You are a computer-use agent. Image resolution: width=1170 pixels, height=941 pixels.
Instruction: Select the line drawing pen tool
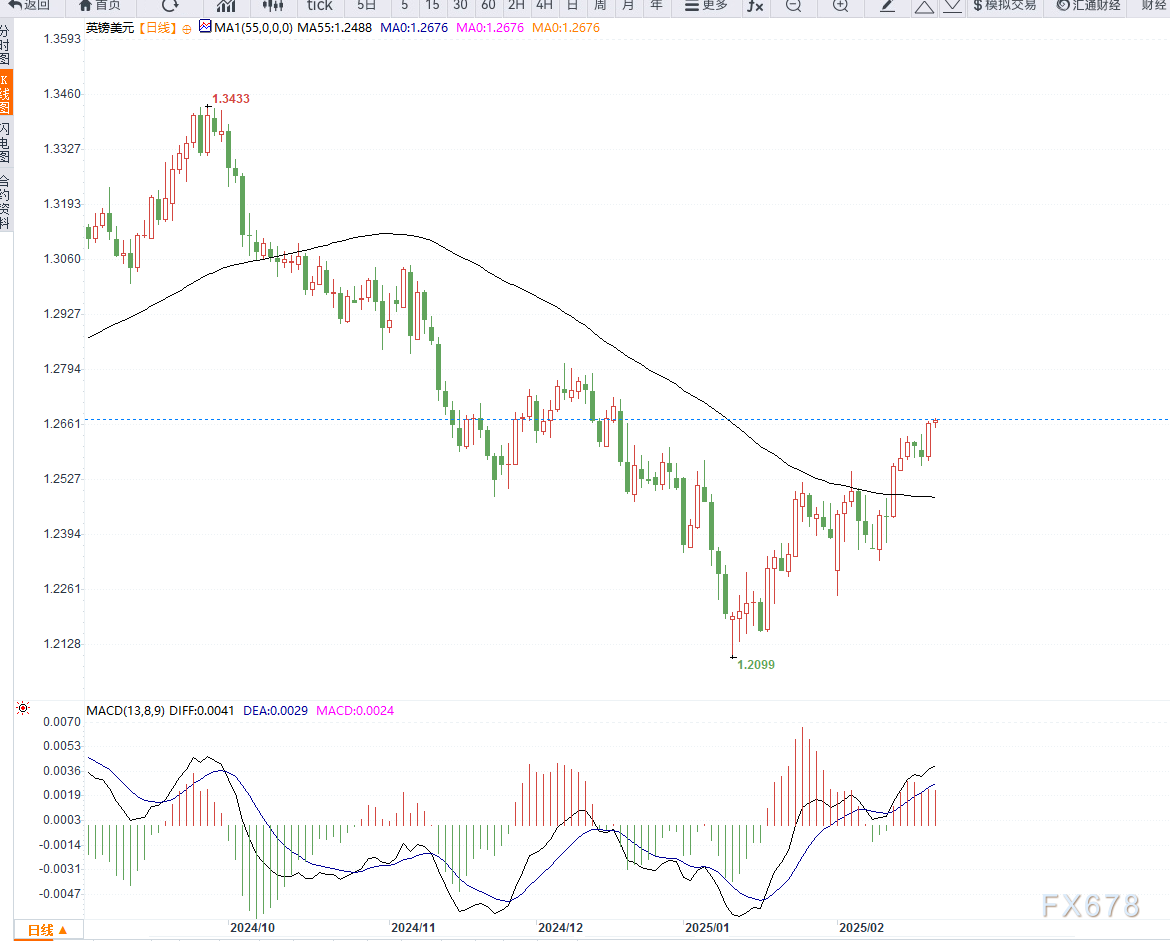pyautogui.click(x=887, y=6)
